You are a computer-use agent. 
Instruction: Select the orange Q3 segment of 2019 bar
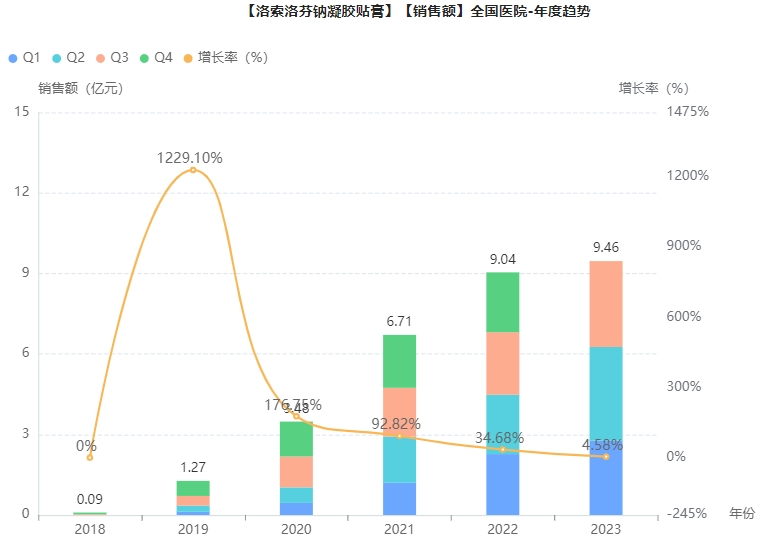point(193,501)
